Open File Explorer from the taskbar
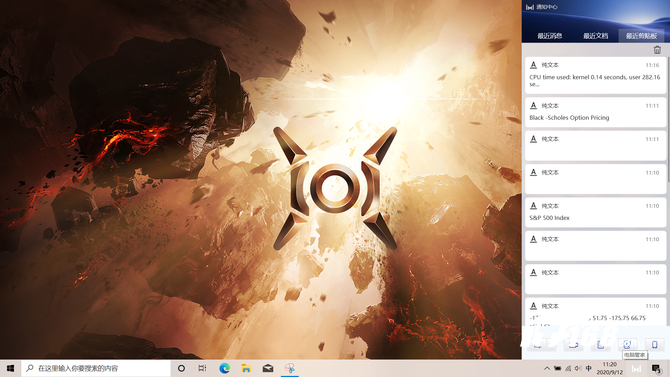670x377 pixels. [246, 368]
